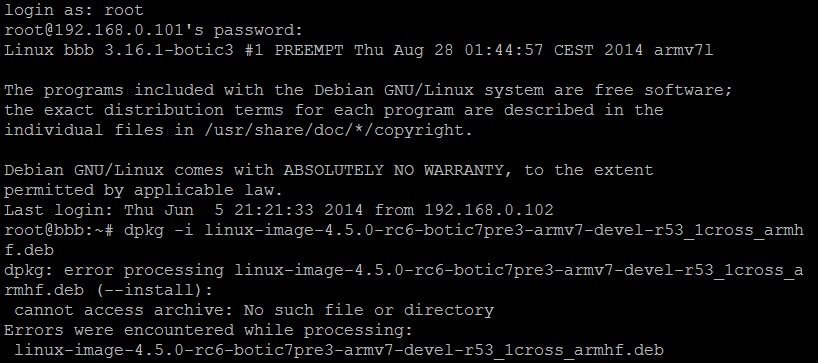The height and width of the screenshot is (363, 821).
Task: Click 'dpkg: error processing' message
Action: pos(114,270)
